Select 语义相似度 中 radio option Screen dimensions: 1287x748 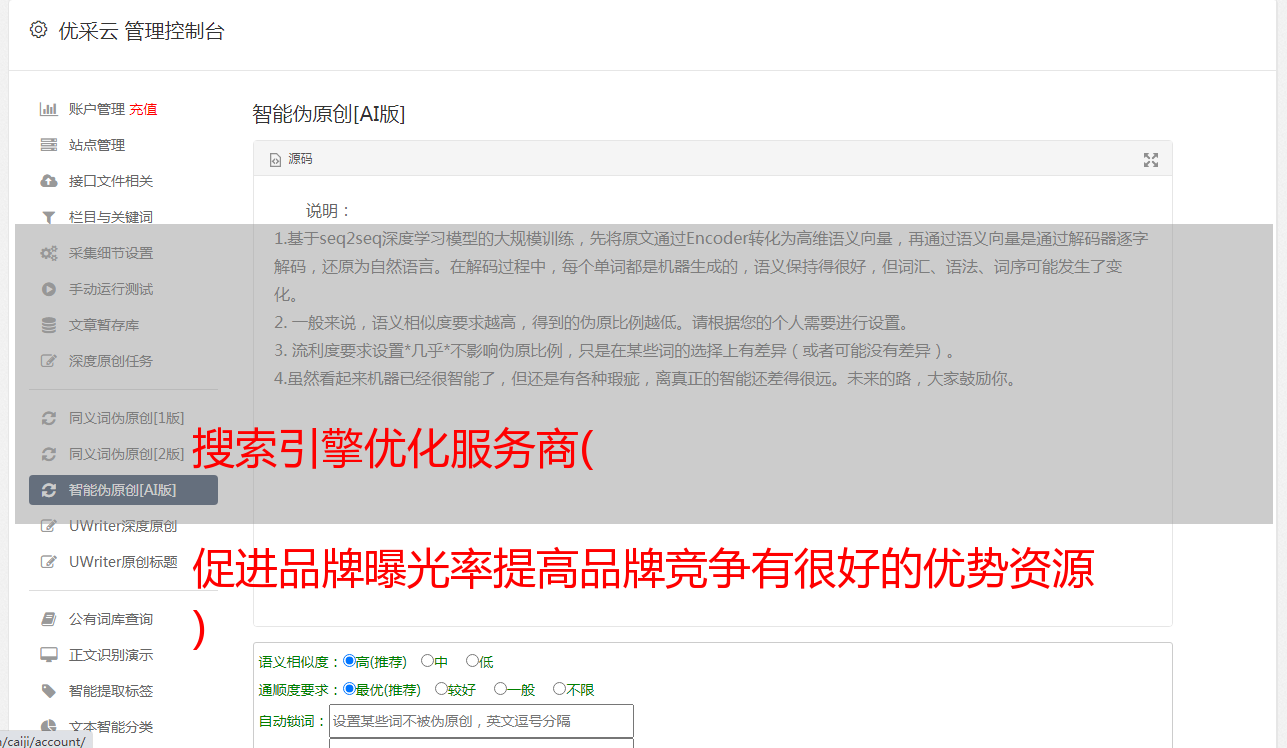click(x=427, y=661)
